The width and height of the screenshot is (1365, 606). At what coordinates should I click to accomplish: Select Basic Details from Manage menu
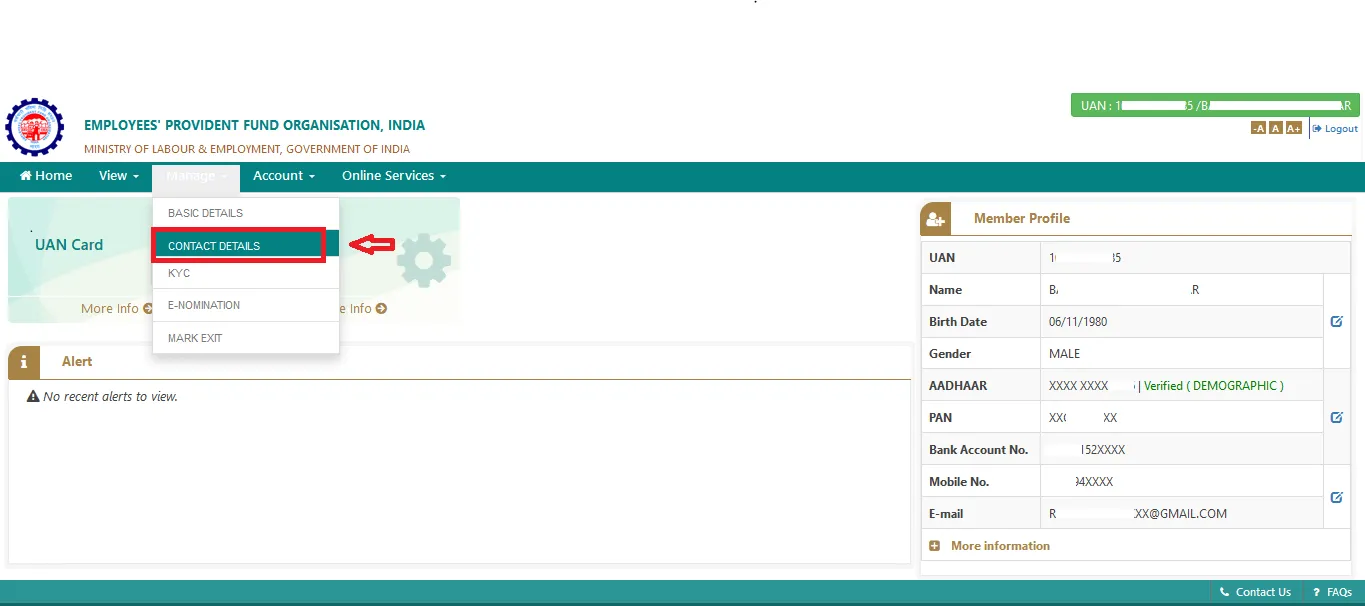coord(246,213)
